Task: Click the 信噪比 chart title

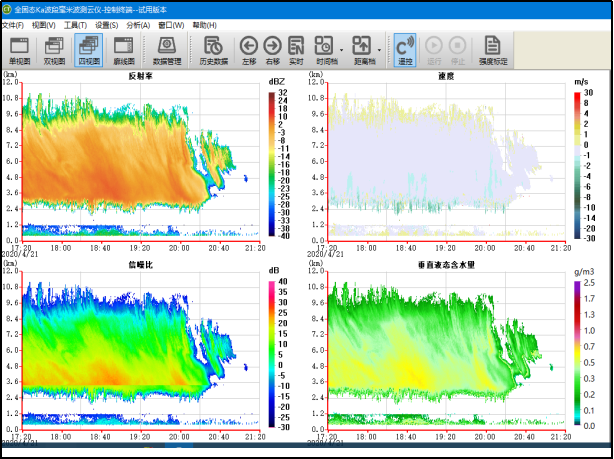Action: coord(140,265)
